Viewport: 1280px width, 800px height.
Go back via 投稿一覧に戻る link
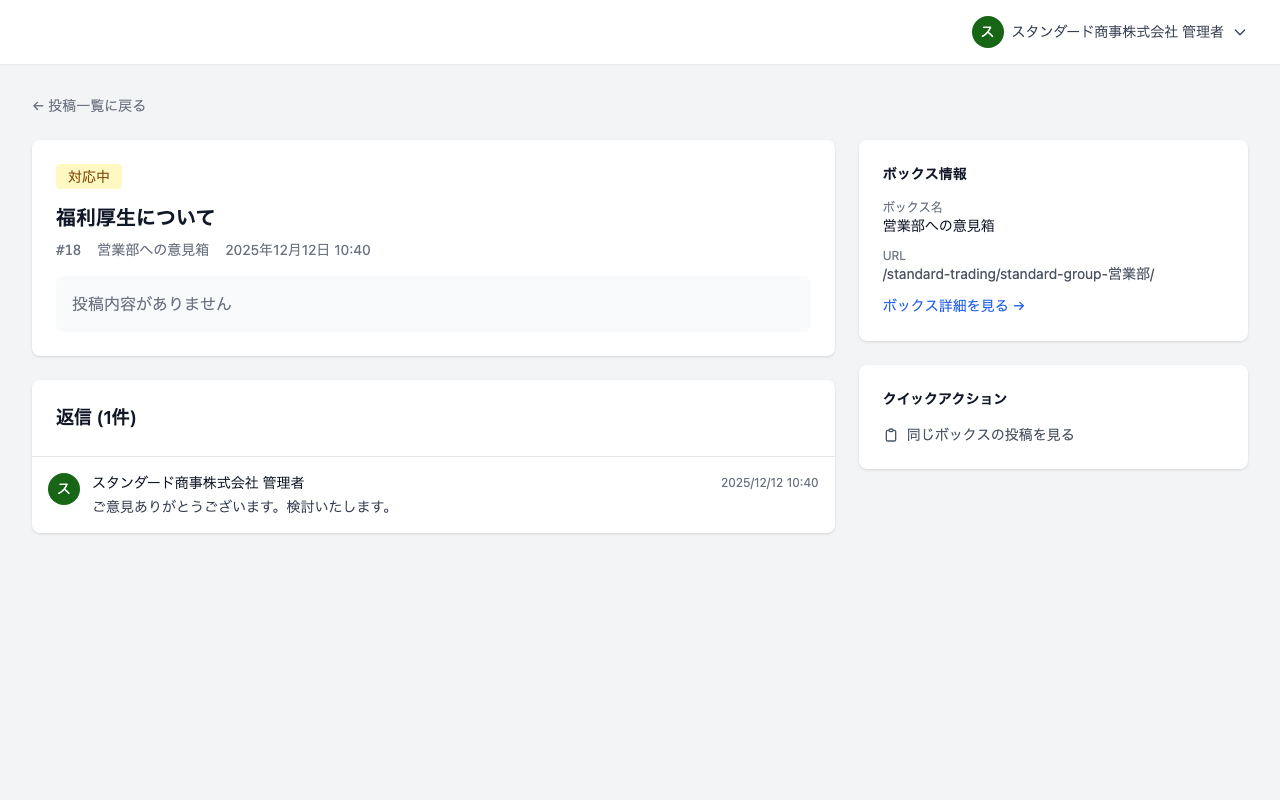[x=96, y=105]
